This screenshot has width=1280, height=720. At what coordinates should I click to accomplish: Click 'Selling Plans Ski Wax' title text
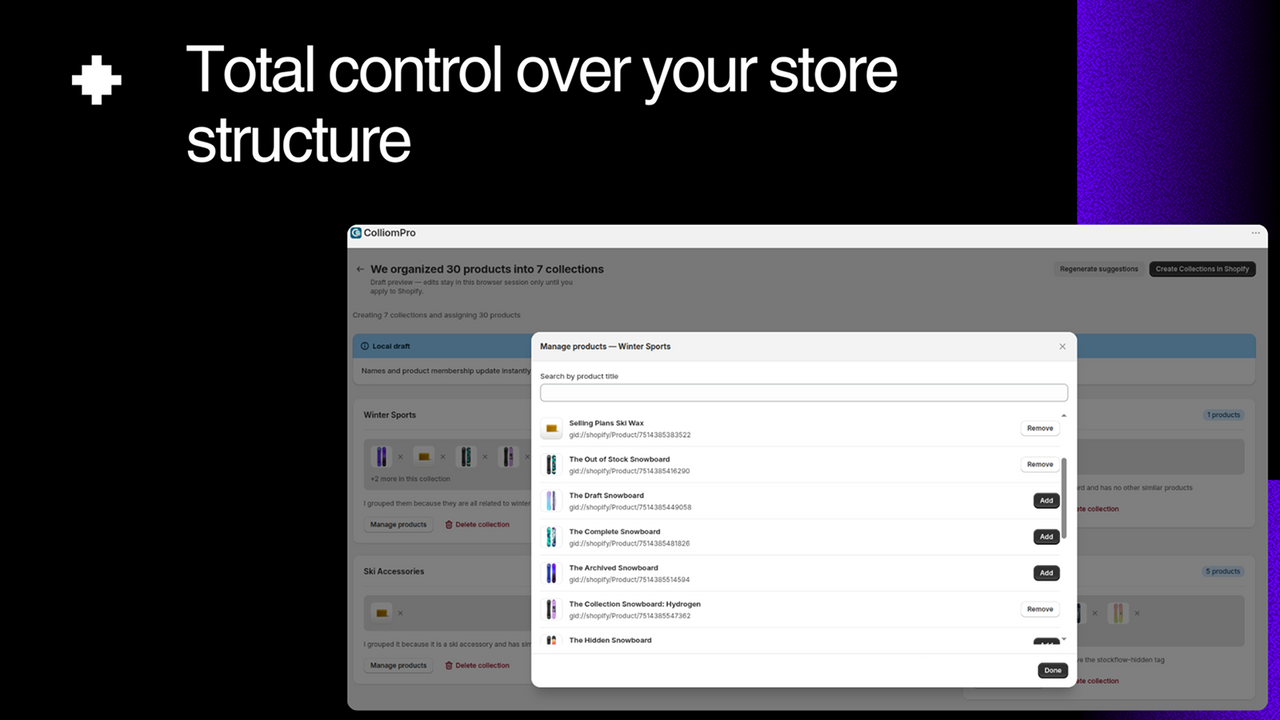click(606, 423)
